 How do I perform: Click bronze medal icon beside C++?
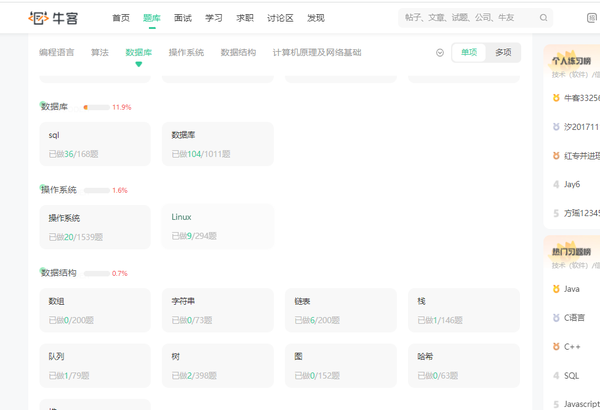(x=556, y=346)
